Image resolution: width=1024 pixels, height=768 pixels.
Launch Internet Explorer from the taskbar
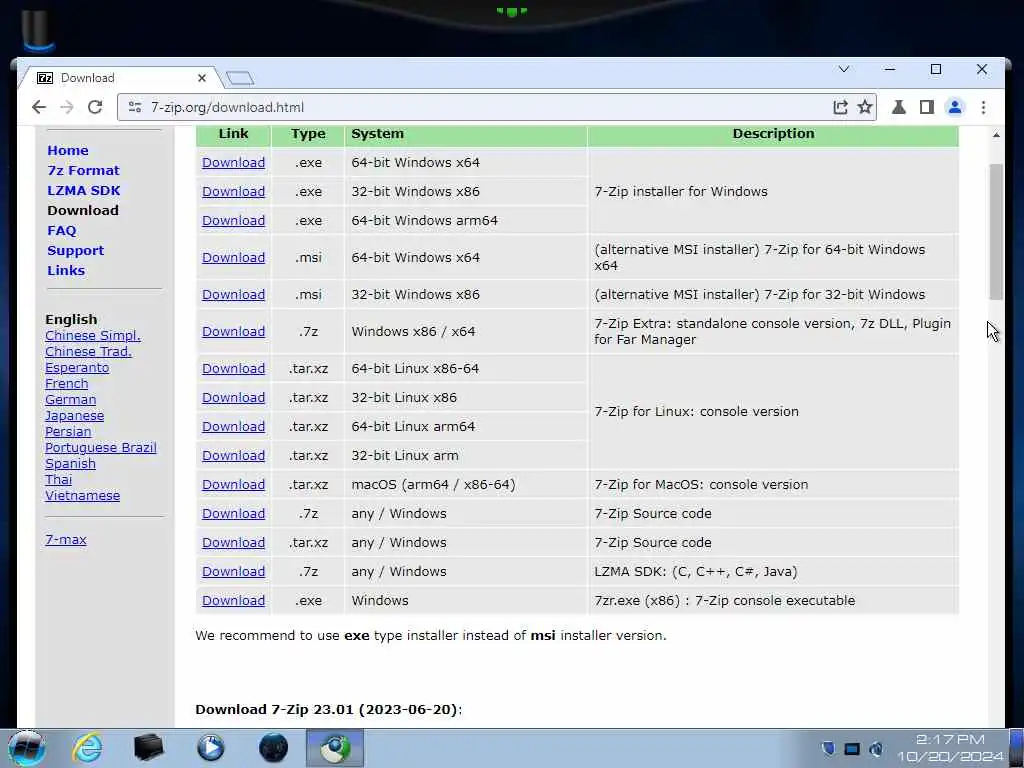pos(87,748)
